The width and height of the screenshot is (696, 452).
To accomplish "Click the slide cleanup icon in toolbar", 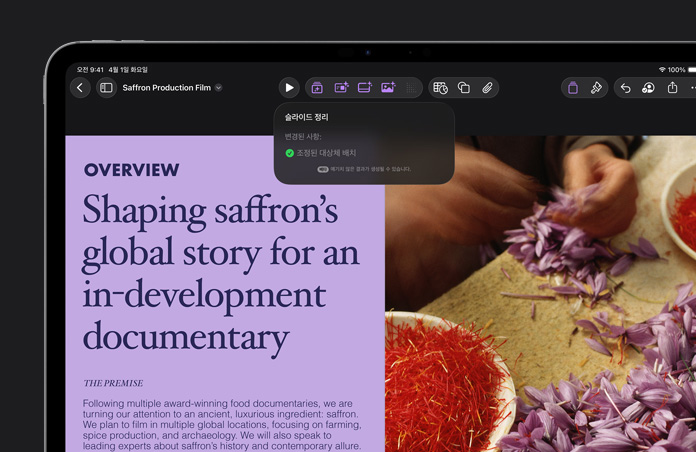I will pyautogui.click(x=317, y=88).
